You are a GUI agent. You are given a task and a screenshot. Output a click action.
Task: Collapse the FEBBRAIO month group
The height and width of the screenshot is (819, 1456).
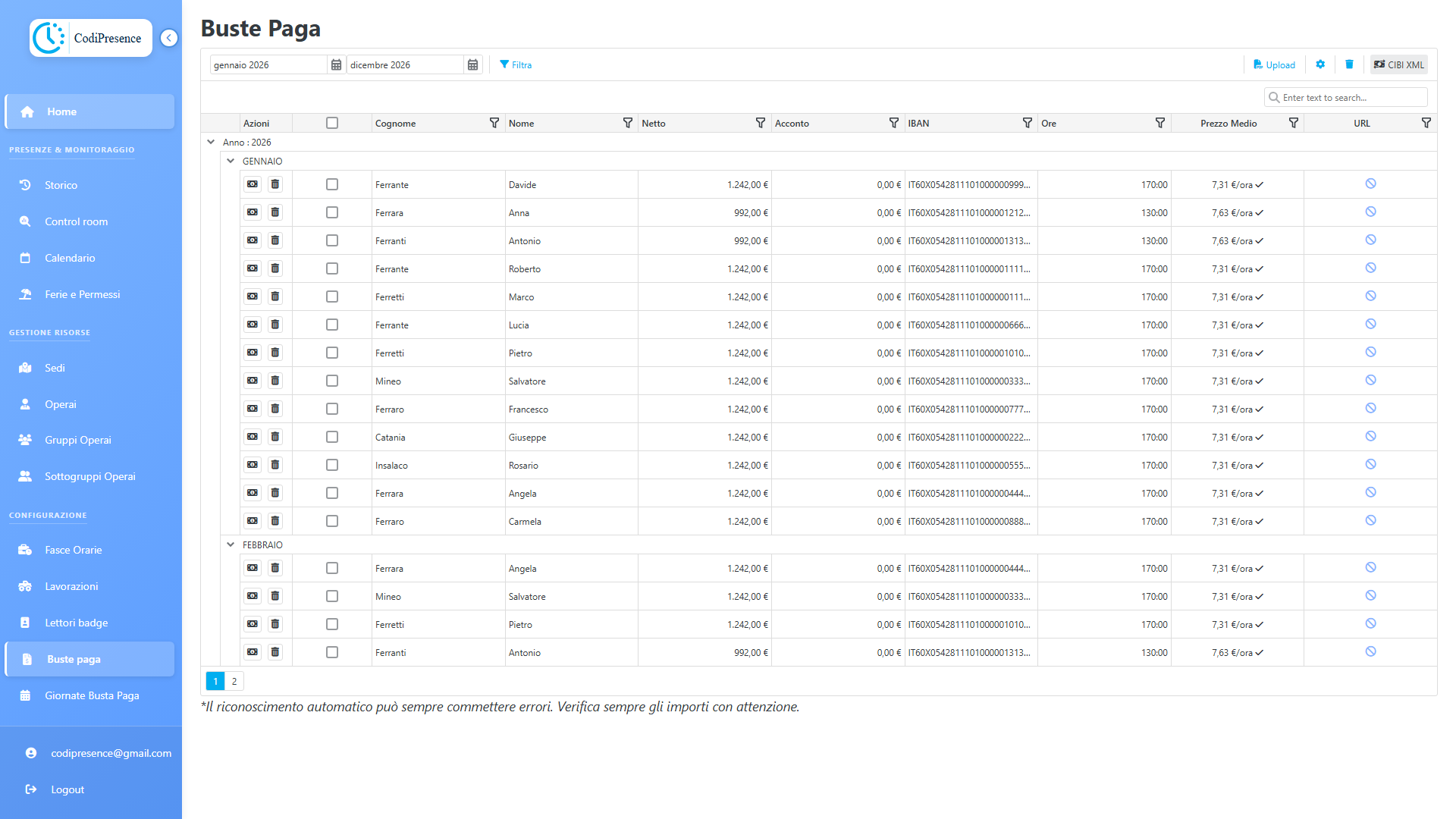(231, 544)
